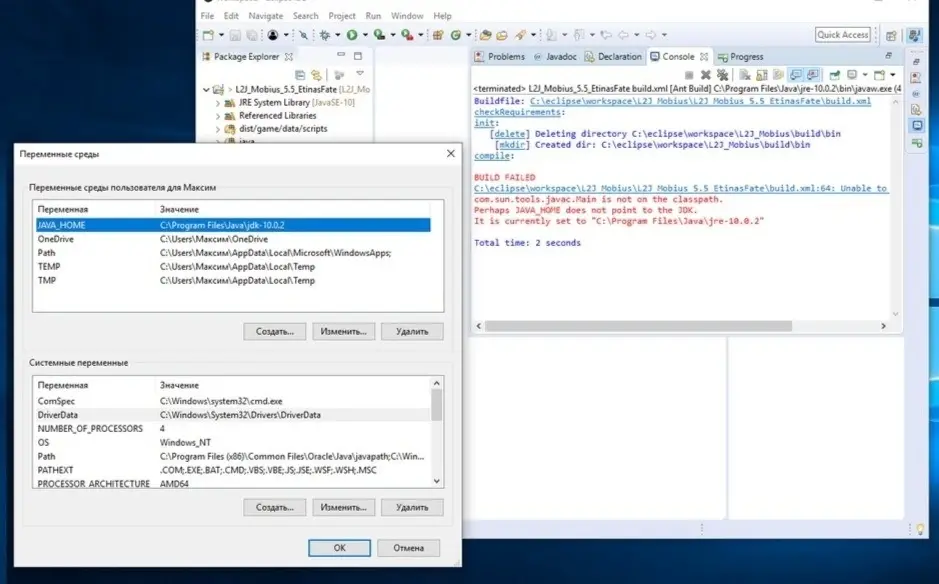
Task: Start the Debug launch (bug icon)
Action: (325, 35)
